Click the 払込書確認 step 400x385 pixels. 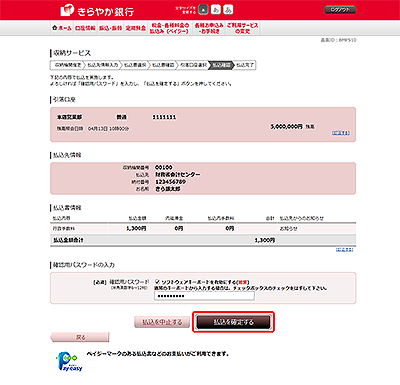163,65
